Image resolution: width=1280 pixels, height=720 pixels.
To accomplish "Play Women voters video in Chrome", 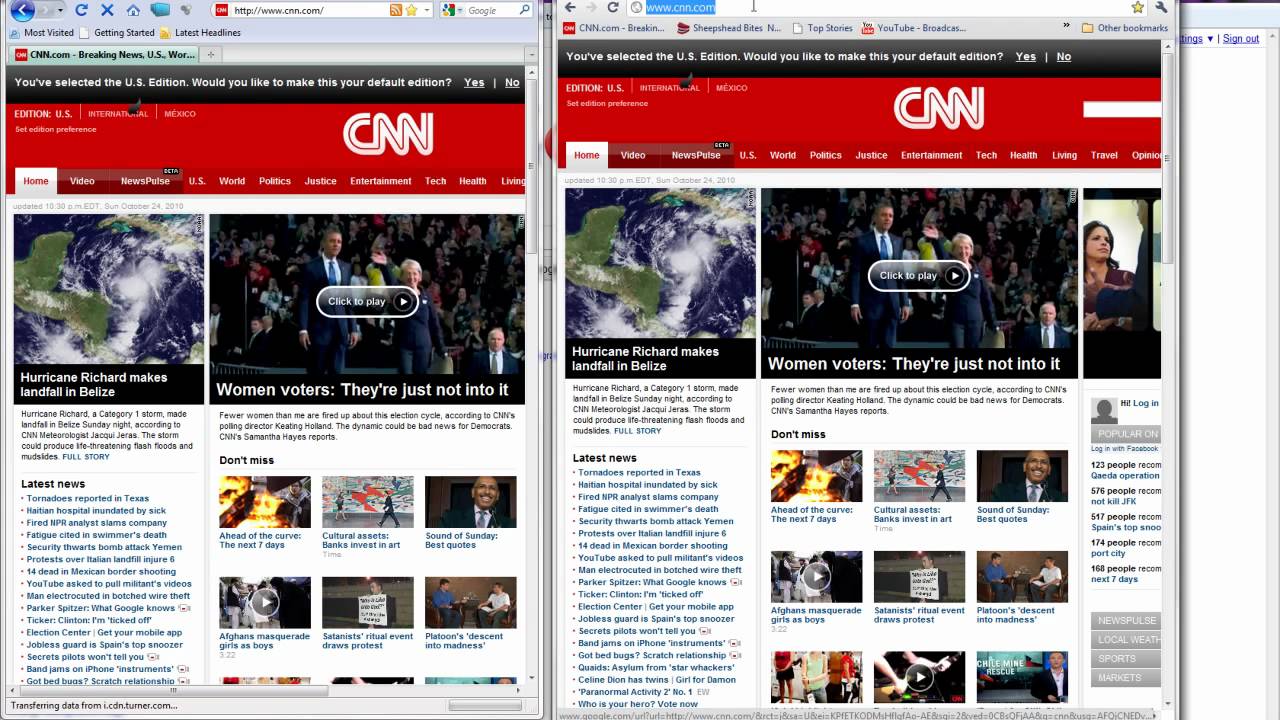I will pos(919,276).
